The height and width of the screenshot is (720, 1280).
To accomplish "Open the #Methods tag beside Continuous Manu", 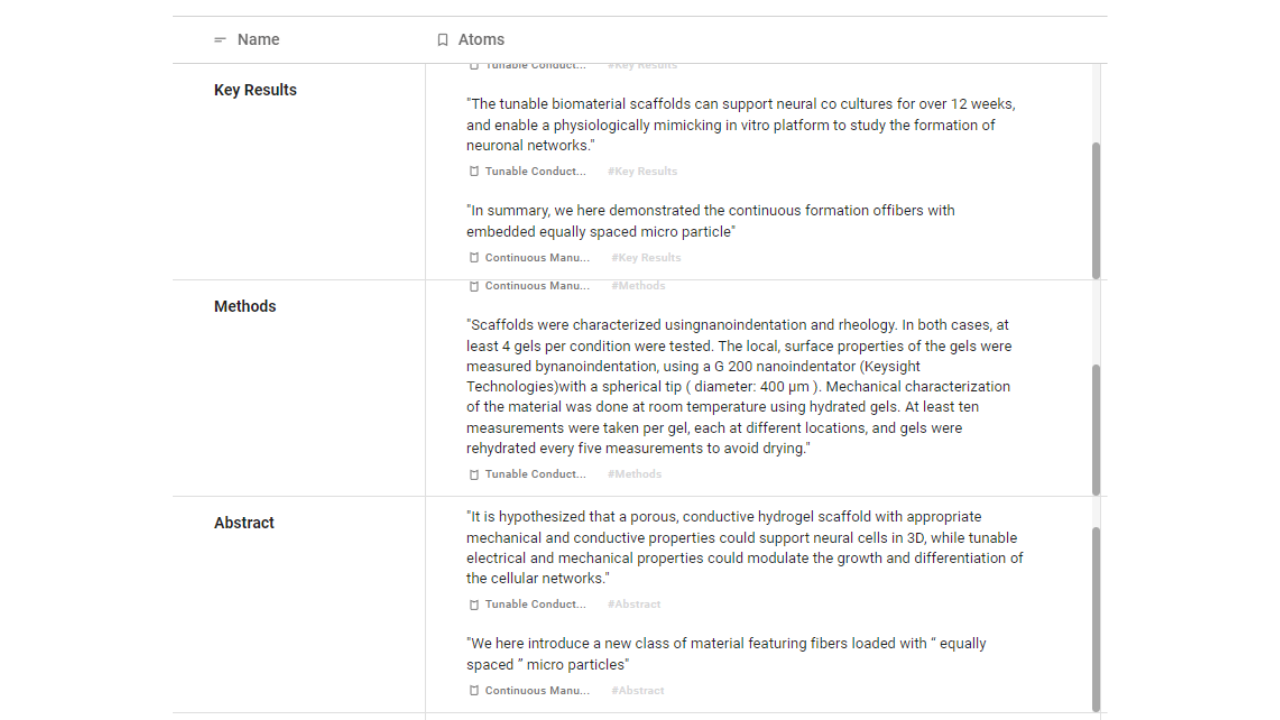I will coord(638,286).
